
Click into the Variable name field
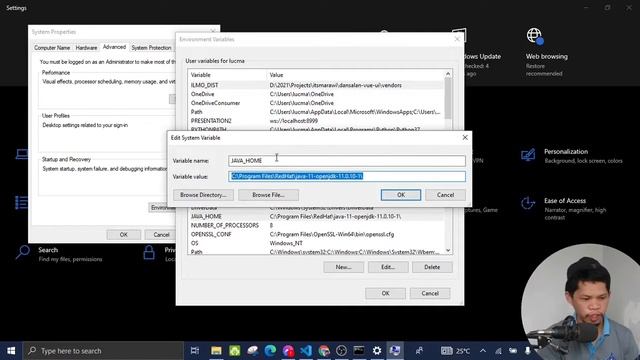click(x=347, y=160)
